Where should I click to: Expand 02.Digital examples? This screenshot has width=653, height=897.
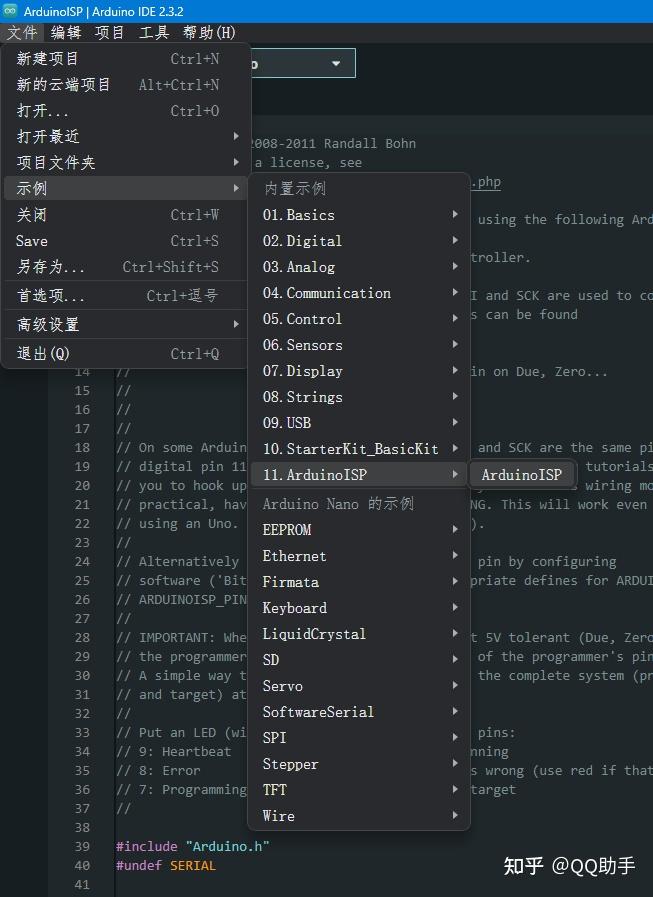[x=359, y=241]
